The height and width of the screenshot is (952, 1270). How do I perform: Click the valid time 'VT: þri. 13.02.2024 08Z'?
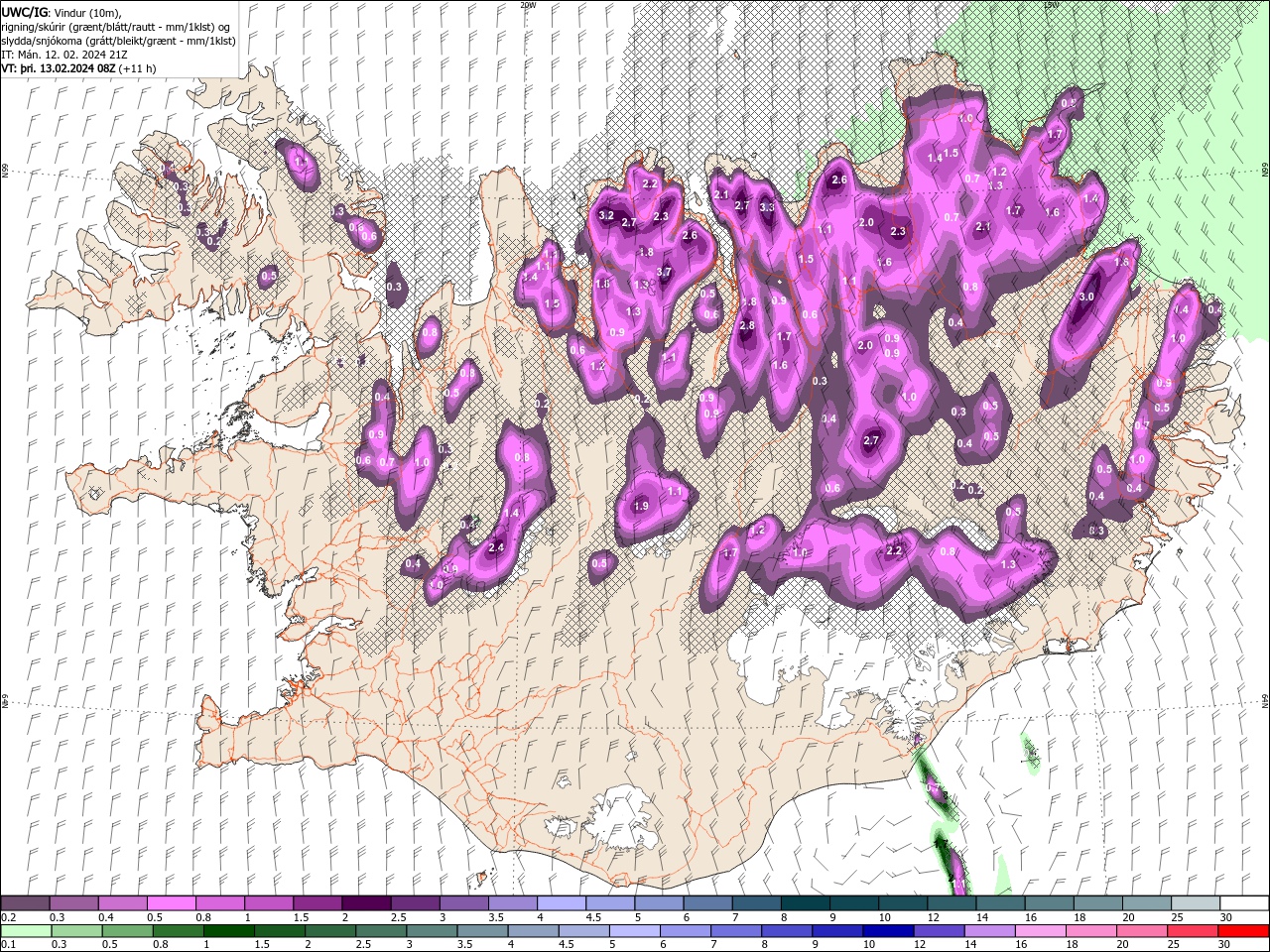(x=60, y=68)
